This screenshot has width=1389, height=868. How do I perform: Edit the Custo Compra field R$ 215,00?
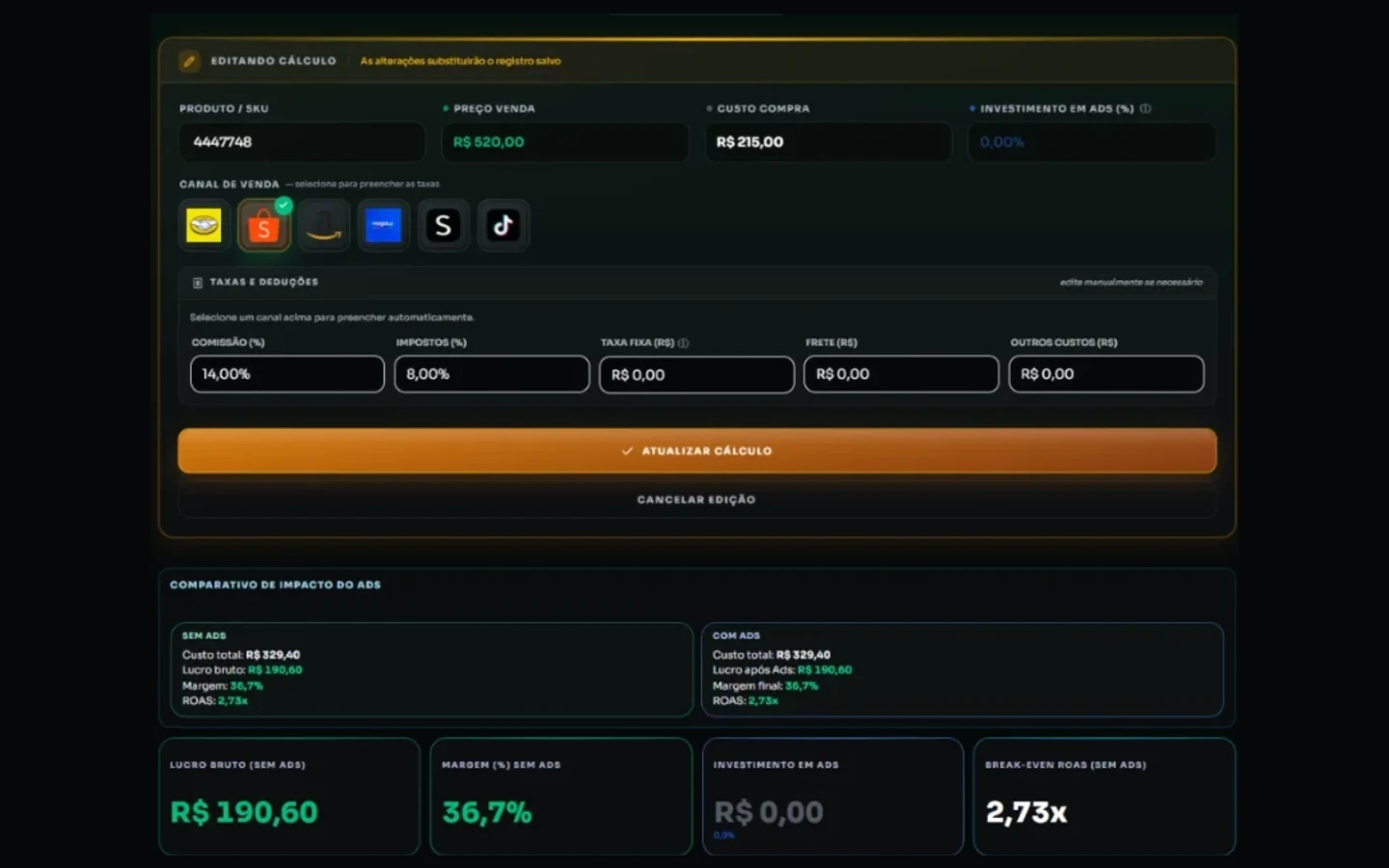tap(829, 142)
